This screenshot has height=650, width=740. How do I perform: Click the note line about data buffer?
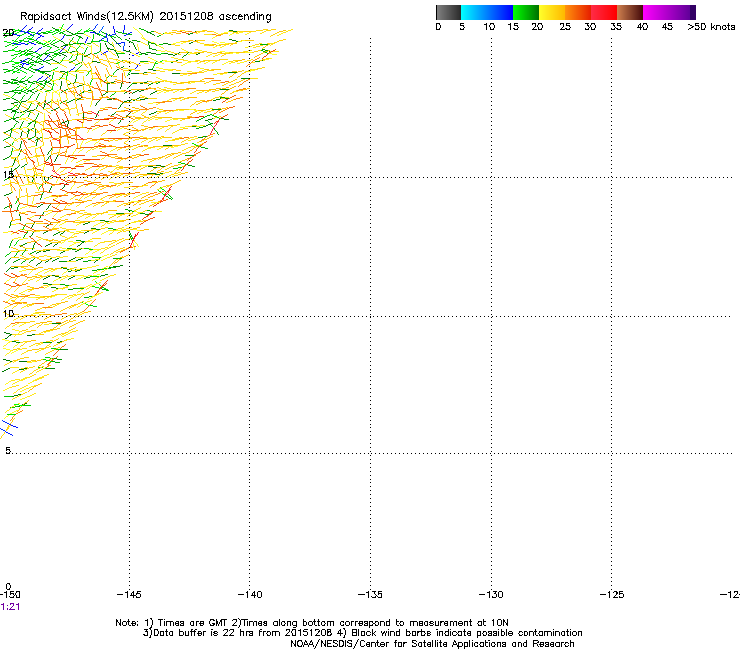point(362,633)
